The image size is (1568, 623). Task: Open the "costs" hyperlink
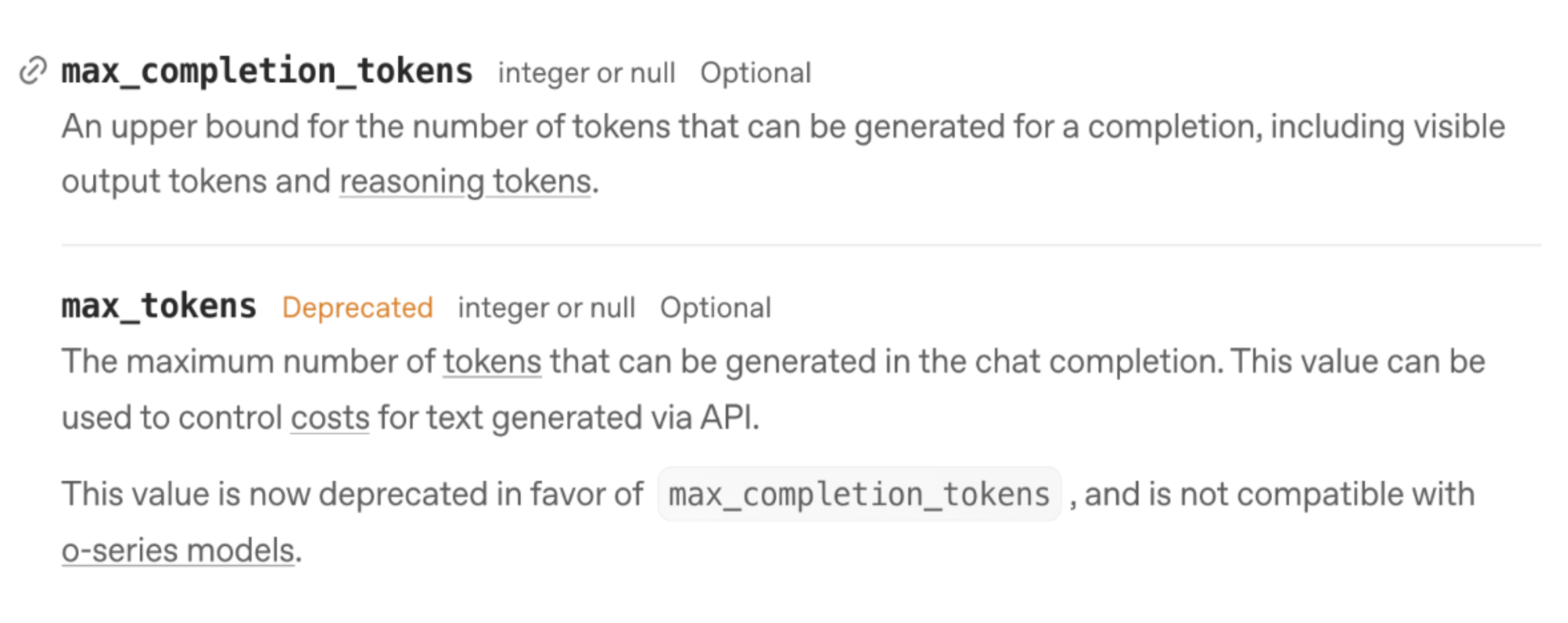[330, 418]
